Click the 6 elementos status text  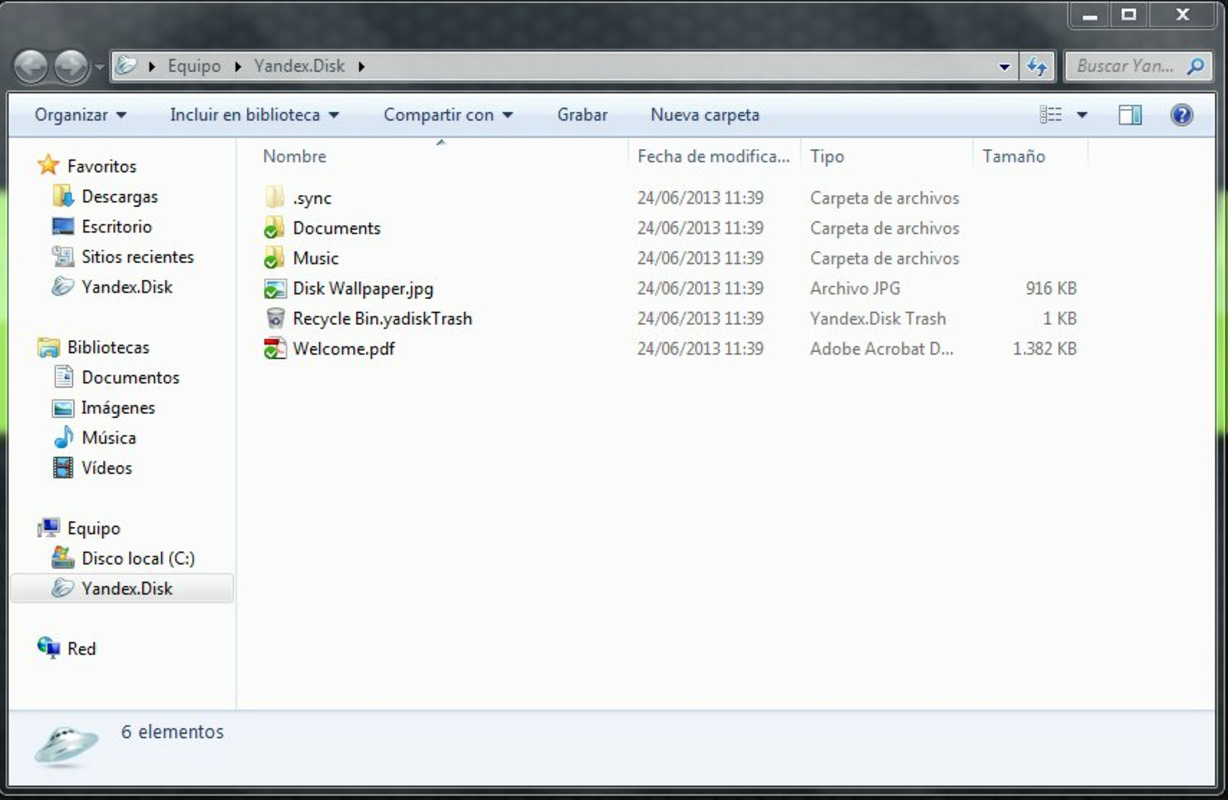pos(173,732)
